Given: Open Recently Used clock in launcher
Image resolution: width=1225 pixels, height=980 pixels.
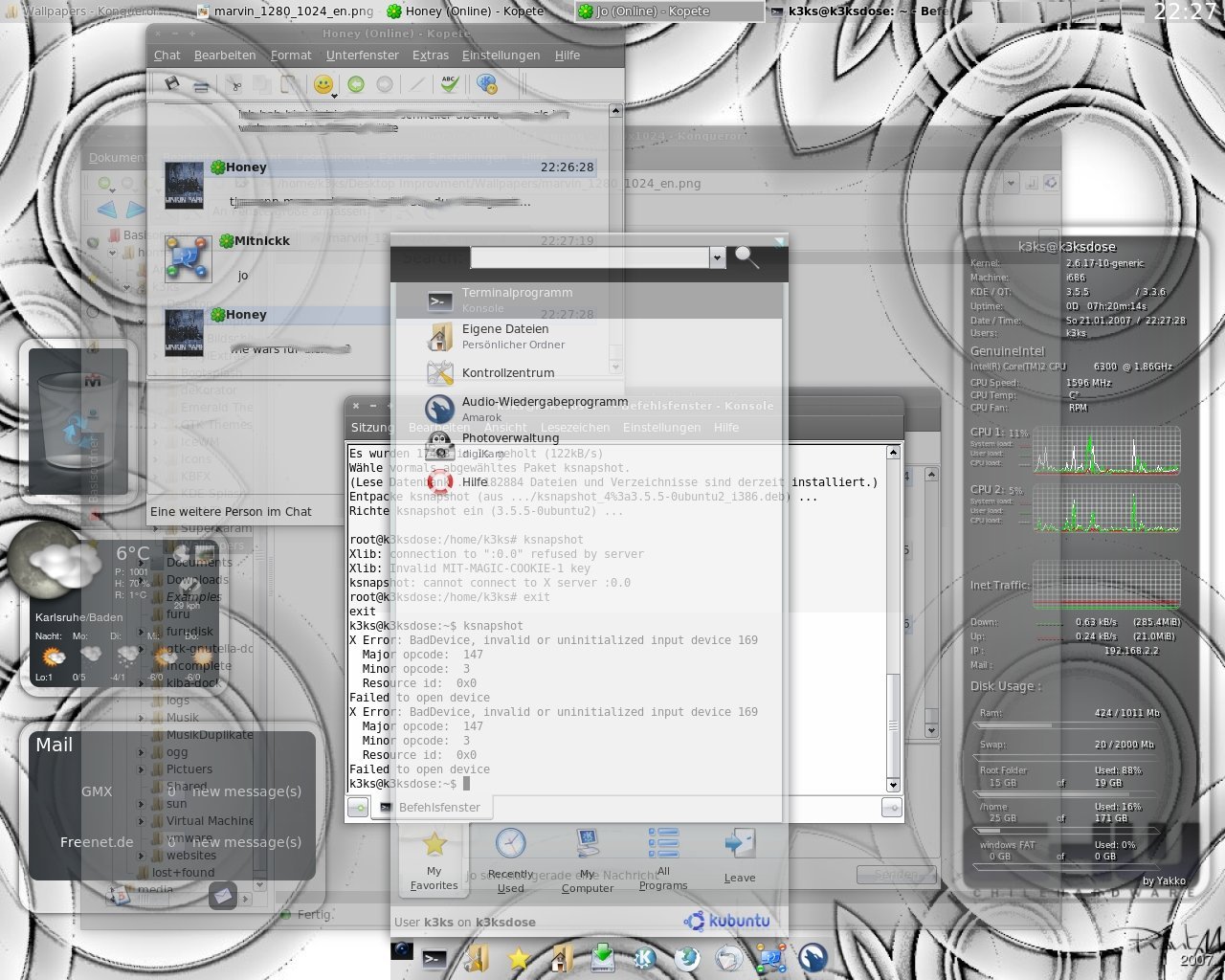Looking at the screenshot, I should [510, 860].
